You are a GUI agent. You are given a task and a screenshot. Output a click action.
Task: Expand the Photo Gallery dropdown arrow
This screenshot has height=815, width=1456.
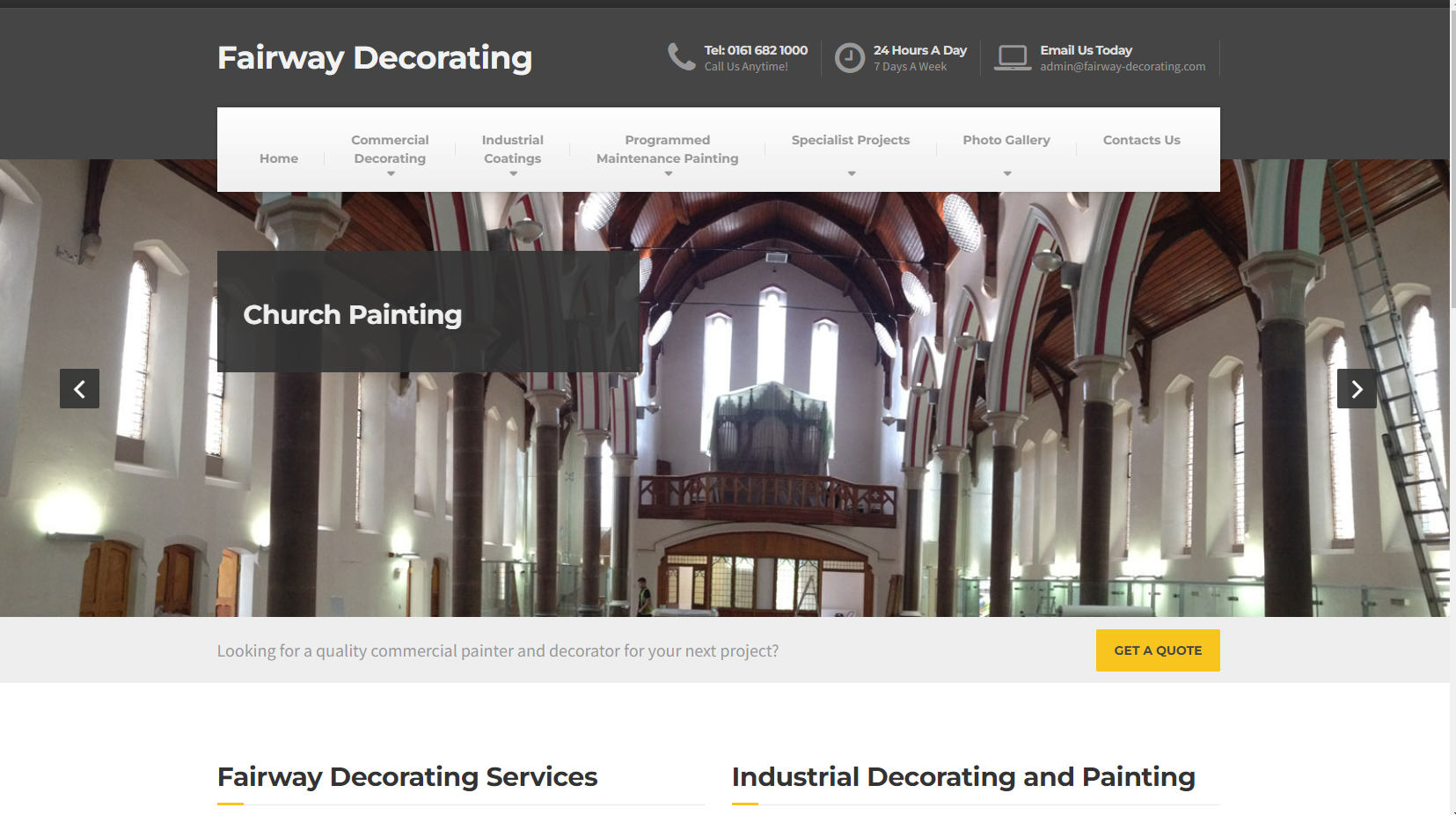1006,173
